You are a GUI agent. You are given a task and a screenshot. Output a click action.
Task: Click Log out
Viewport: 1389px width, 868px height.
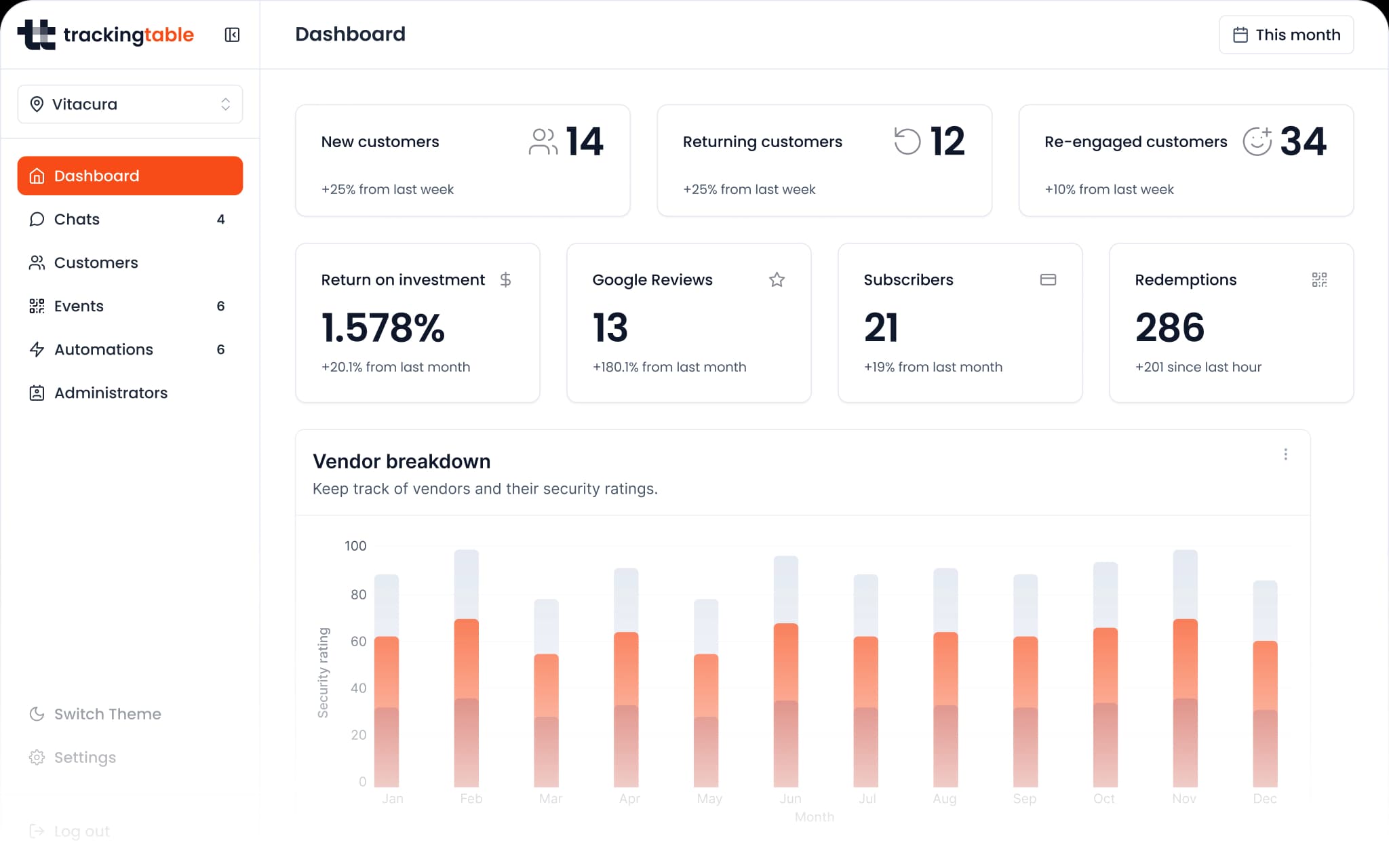pyautogui.click(x=69, y=831)
